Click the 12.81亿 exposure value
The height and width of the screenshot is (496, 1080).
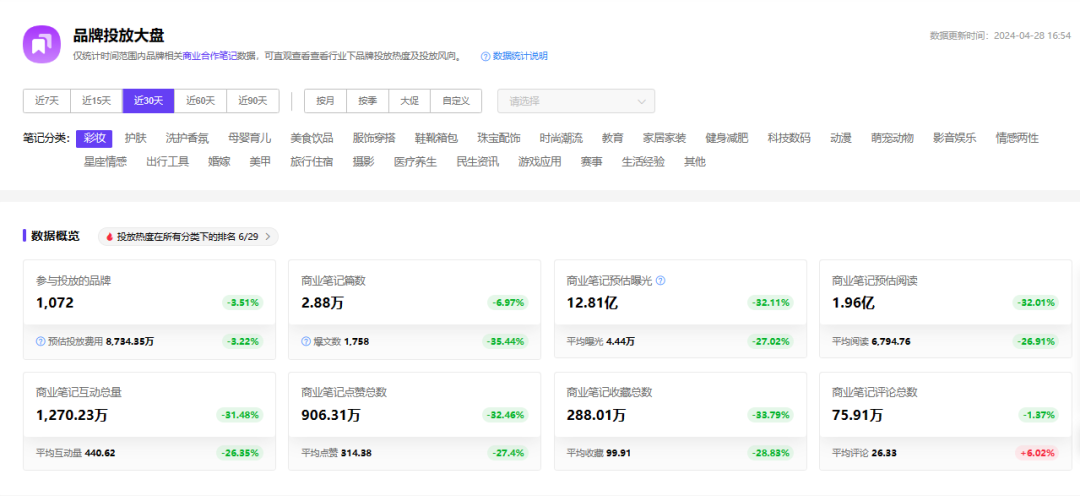coord(592,302)
